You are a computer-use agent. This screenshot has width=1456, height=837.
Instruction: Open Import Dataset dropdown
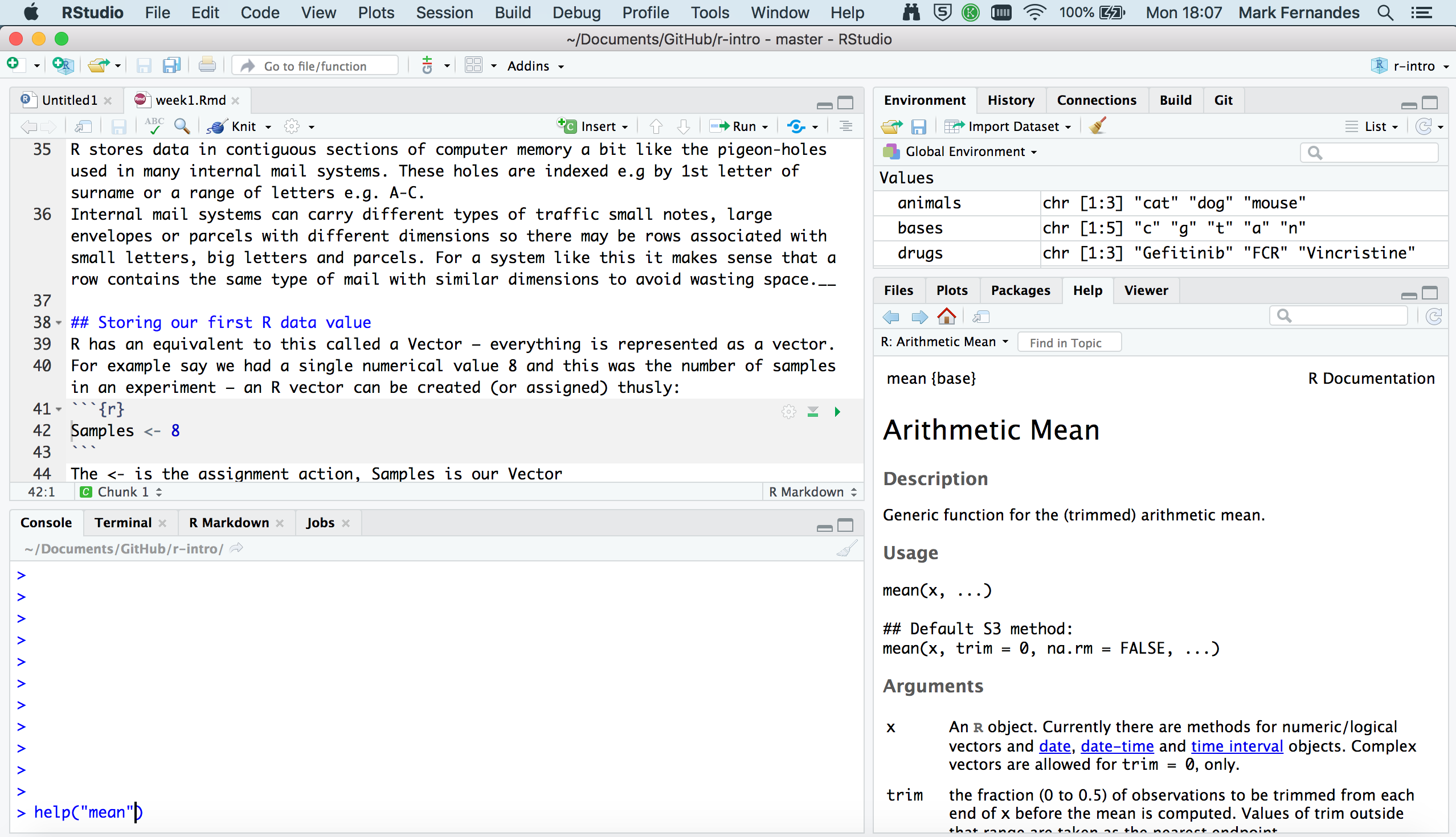pyautogui.click(x=1008, y=126)
